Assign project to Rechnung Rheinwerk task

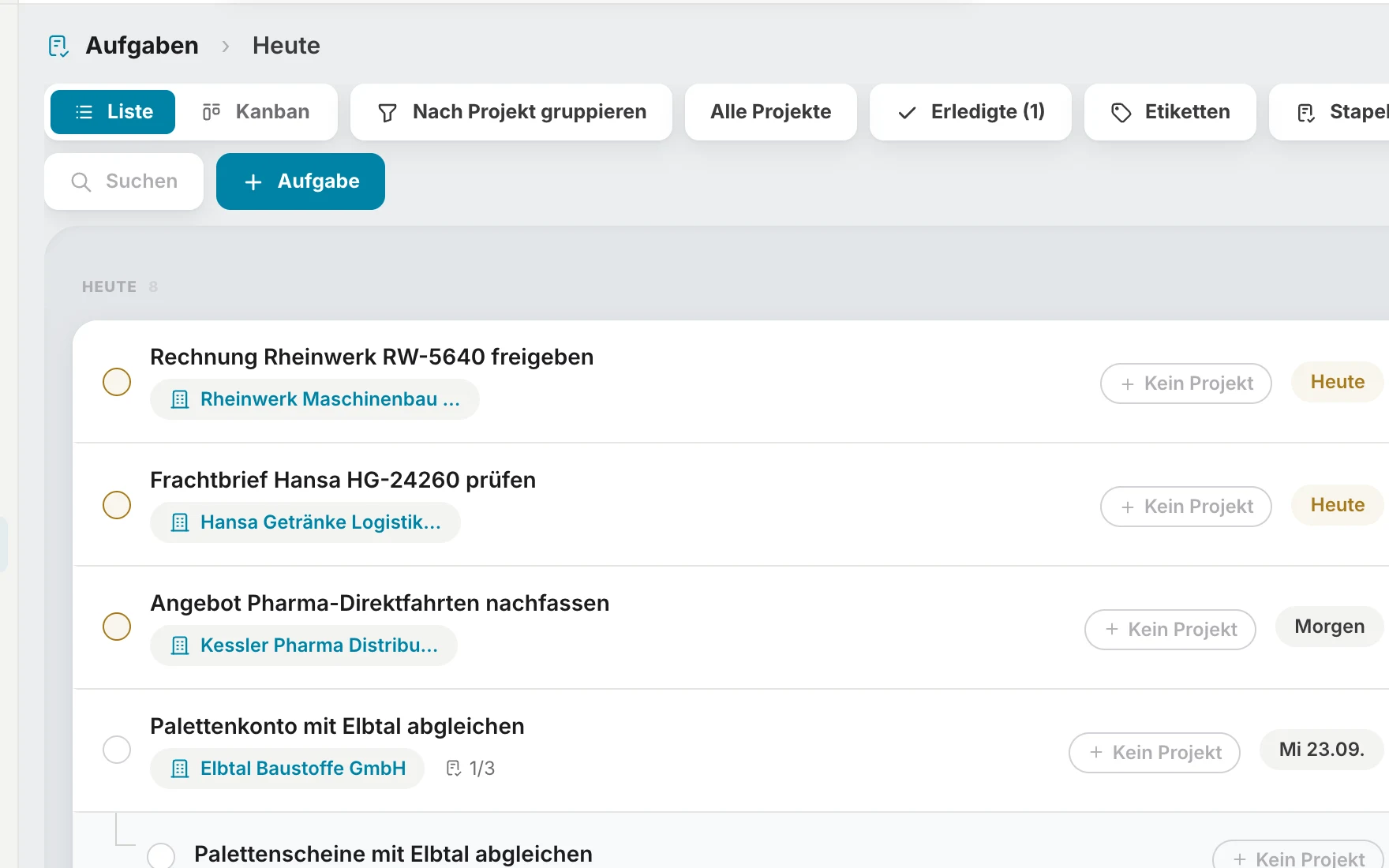1186,383
